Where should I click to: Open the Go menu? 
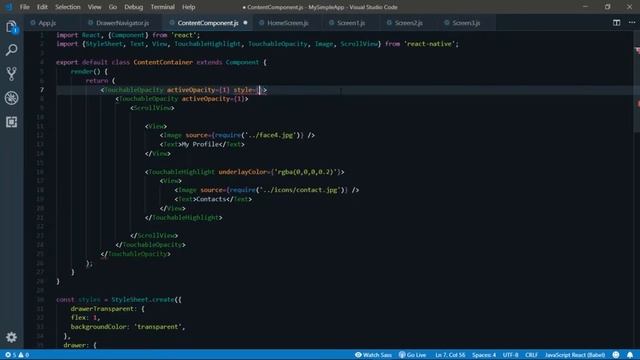113,7
